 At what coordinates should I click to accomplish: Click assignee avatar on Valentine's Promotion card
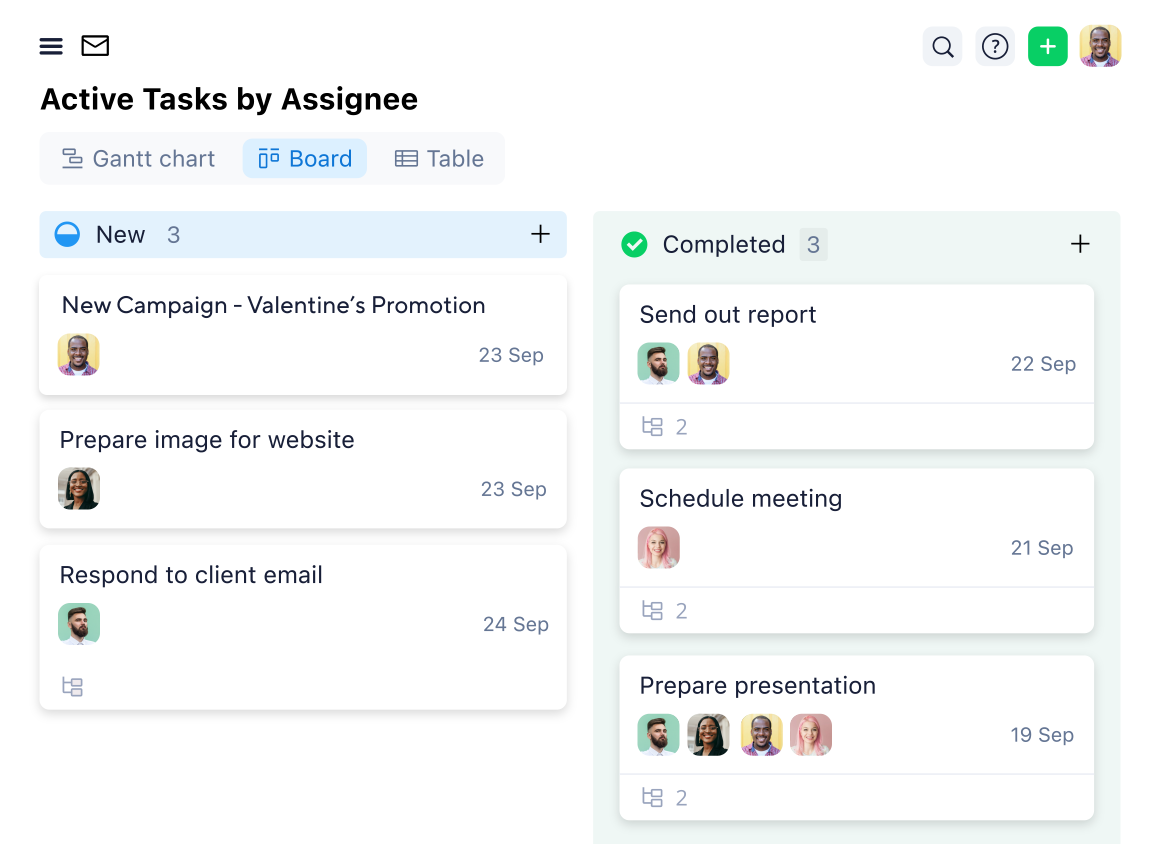[x=78, y=355]
